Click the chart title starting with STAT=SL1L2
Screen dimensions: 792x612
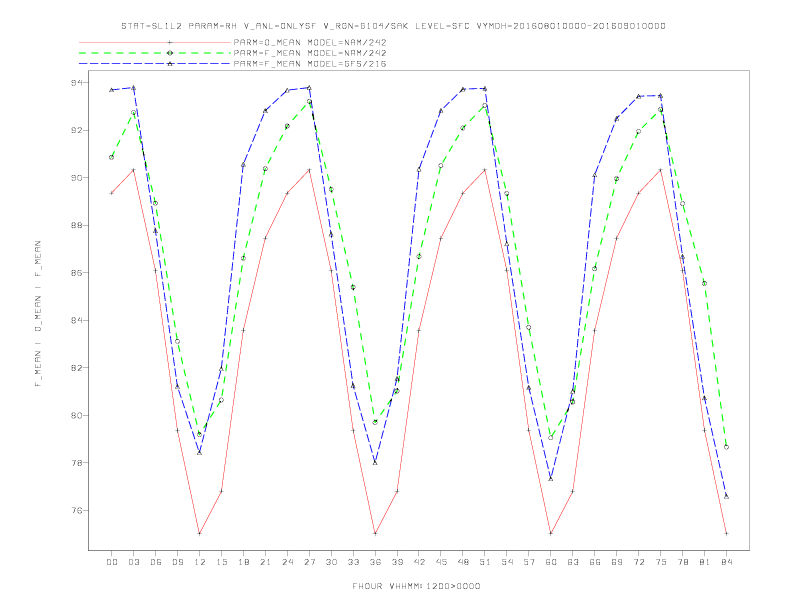[393, 26]
